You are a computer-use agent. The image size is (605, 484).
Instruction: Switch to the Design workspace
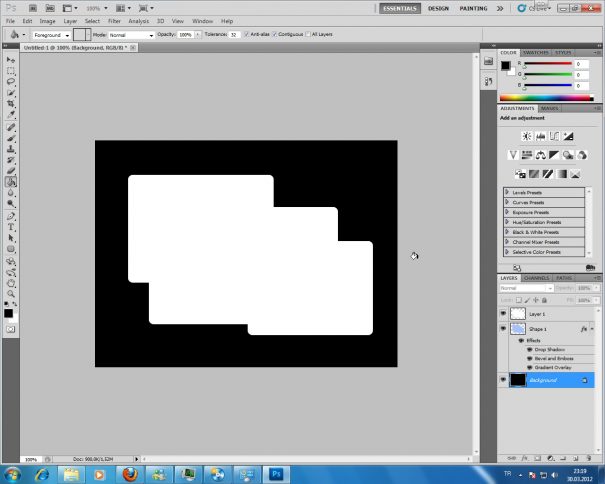[x=438, y=8]
